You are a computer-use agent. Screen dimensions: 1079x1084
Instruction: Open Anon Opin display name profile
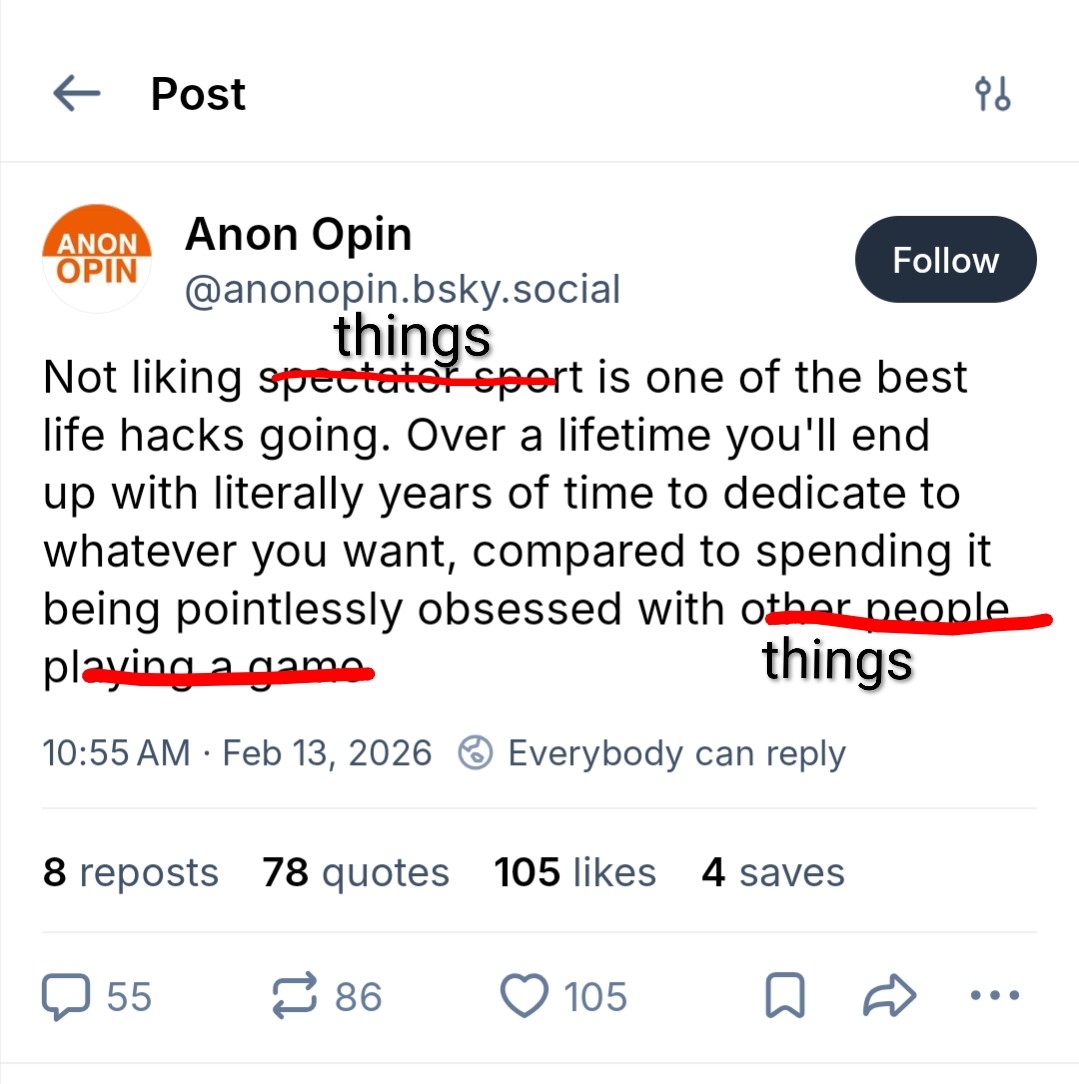(298, 235)
